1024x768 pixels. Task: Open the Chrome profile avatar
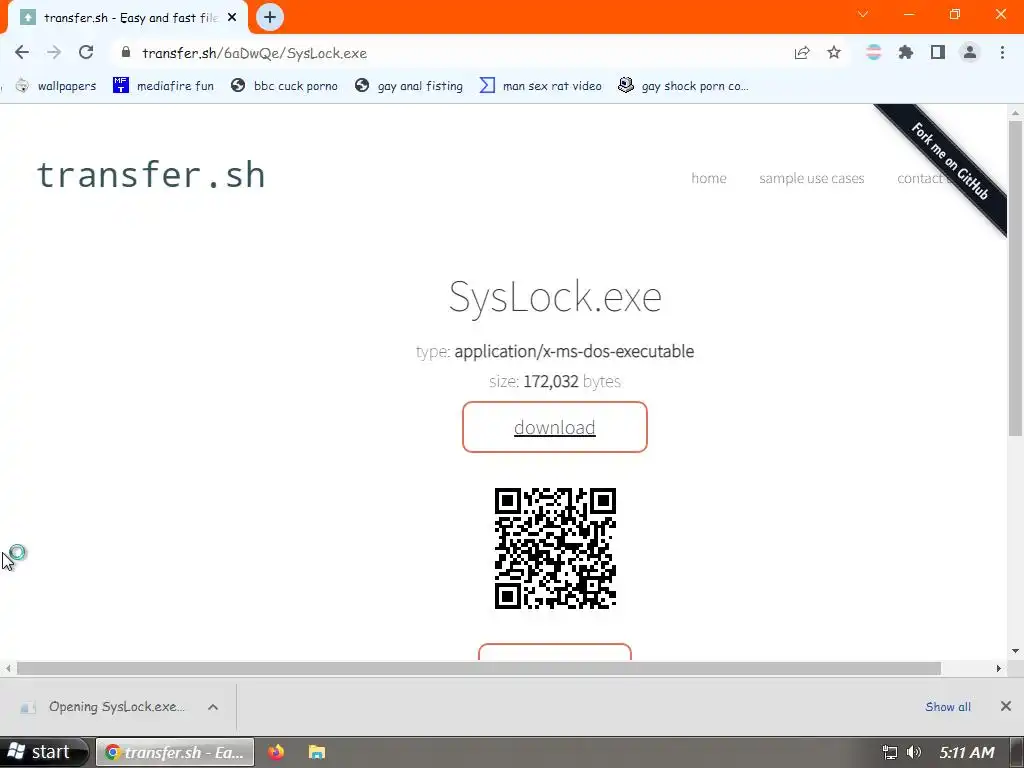point(970,52)
